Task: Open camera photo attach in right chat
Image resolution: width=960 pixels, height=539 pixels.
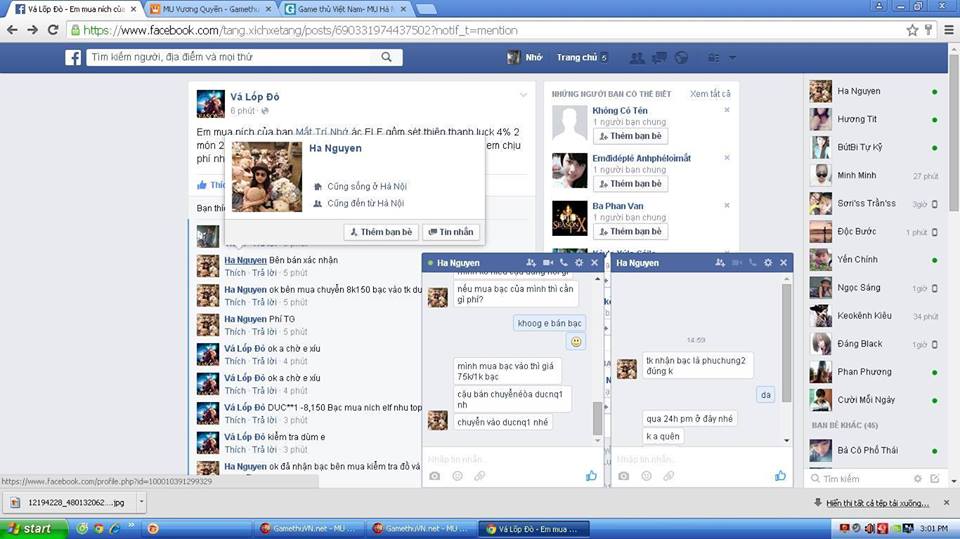Action: (623, 476)
